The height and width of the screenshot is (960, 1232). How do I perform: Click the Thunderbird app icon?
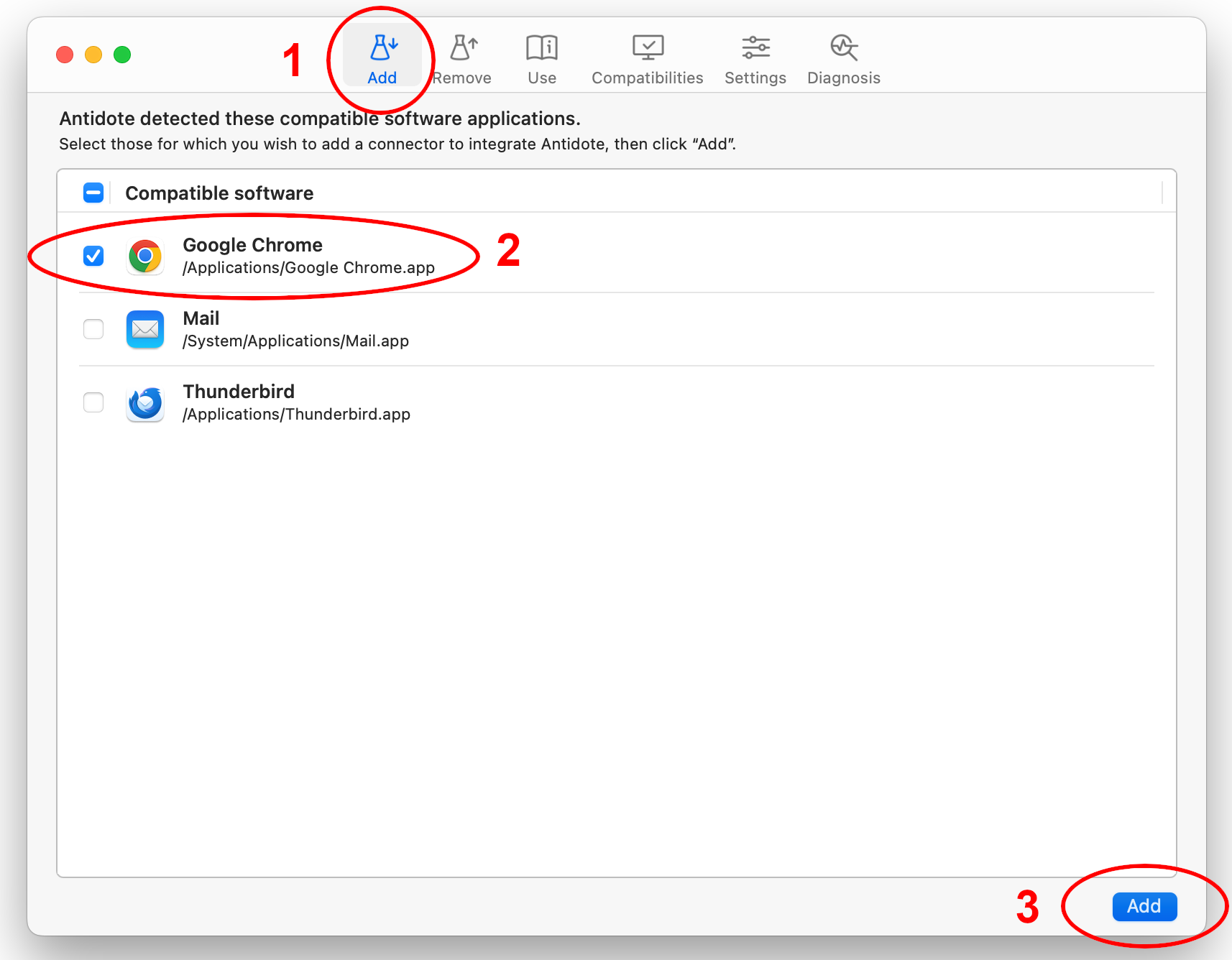pos(145,403)
